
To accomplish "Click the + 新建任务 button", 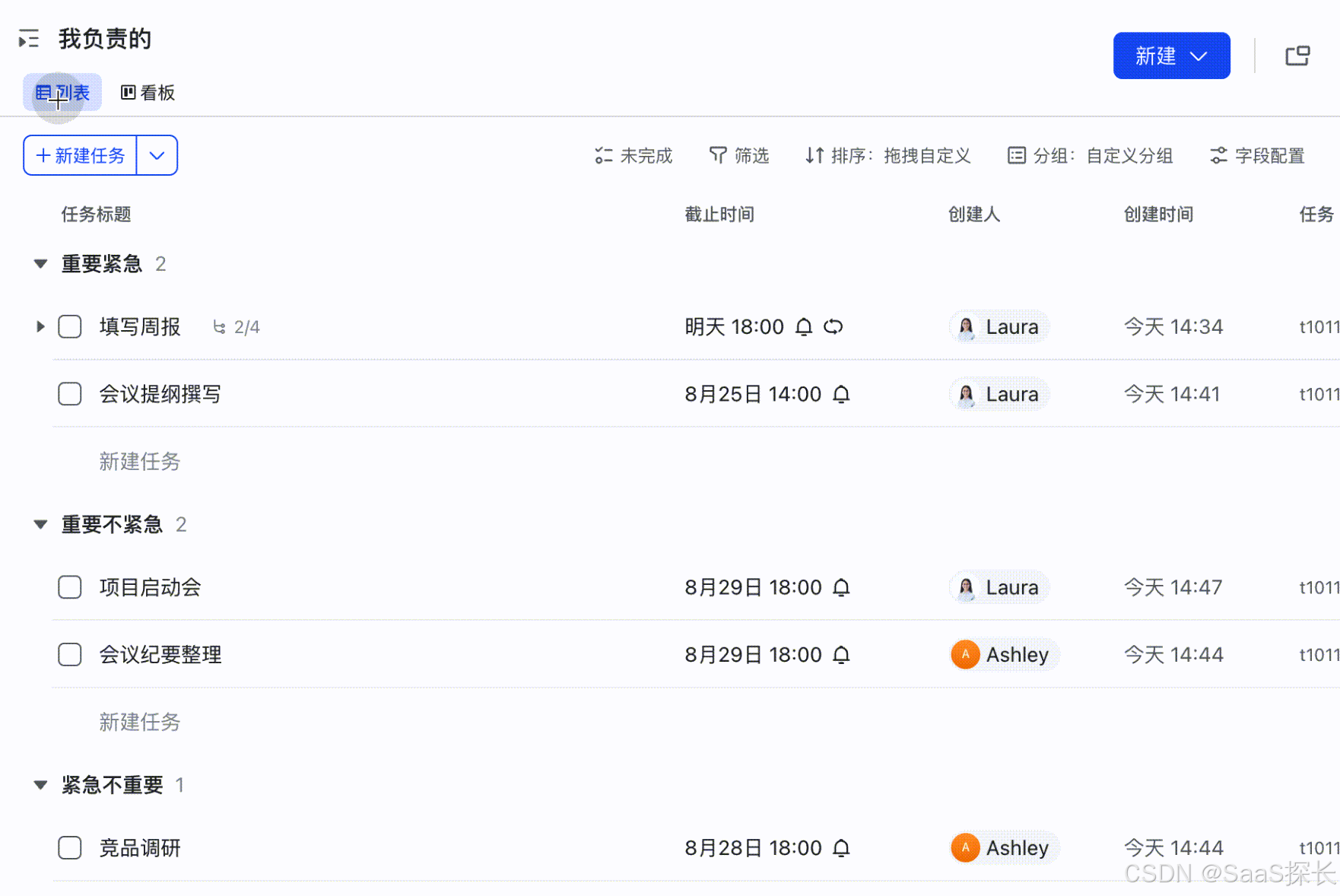I will [81, 155].
